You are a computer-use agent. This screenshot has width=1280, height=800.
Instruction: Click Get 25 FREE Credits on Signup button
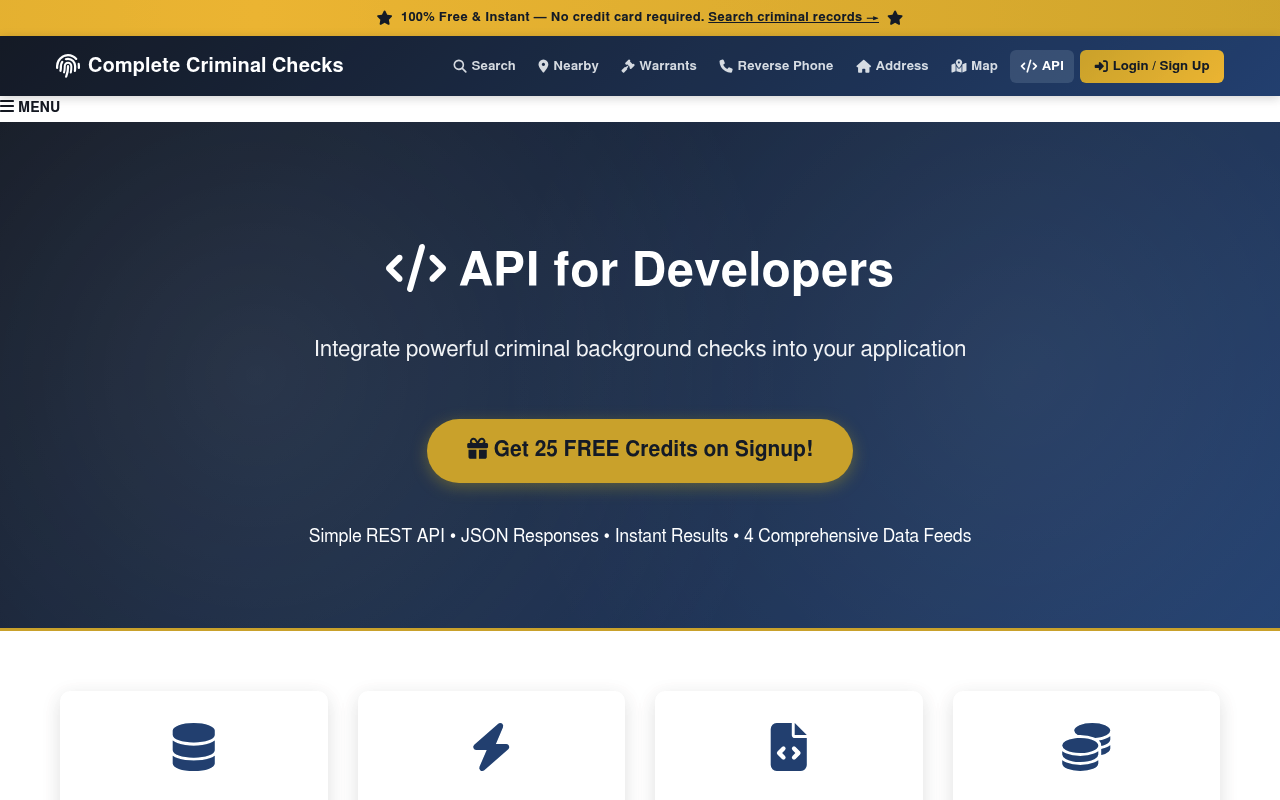pyautogui.click(x=640, y=451)
